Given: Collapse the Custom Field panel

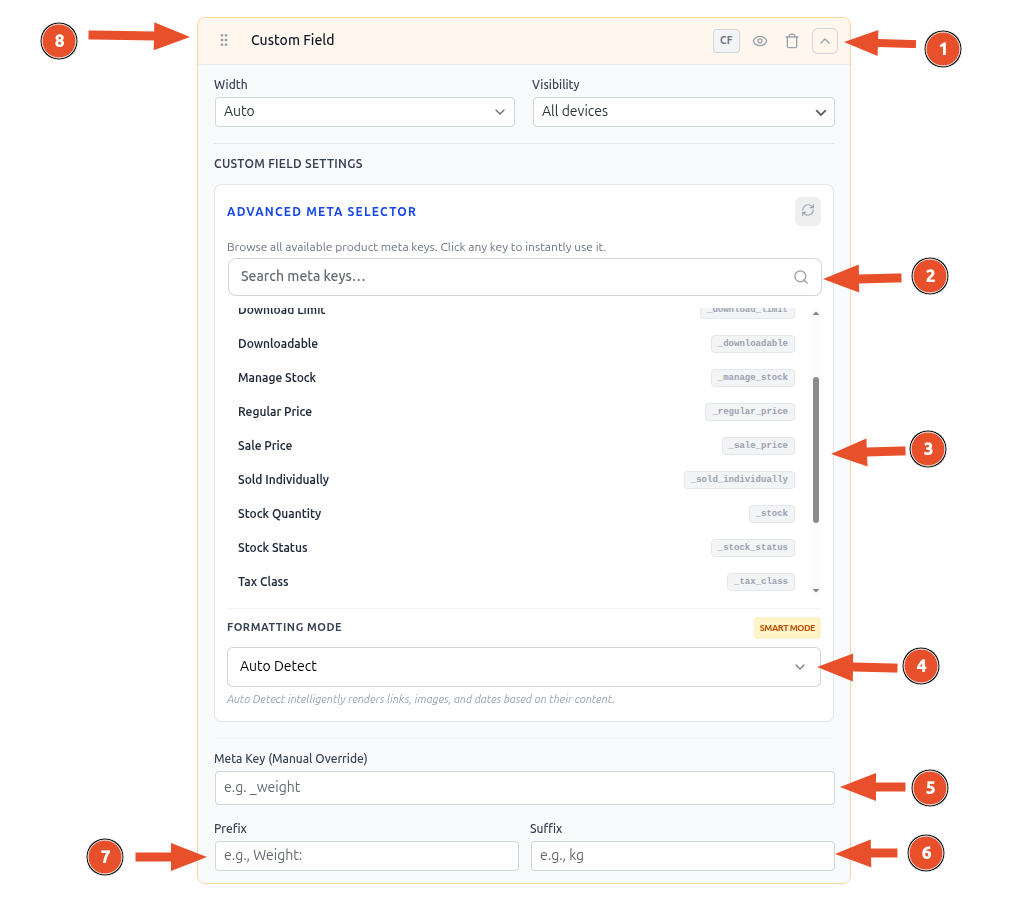Looking at the screenshot, I should click(x=825, y=41).
